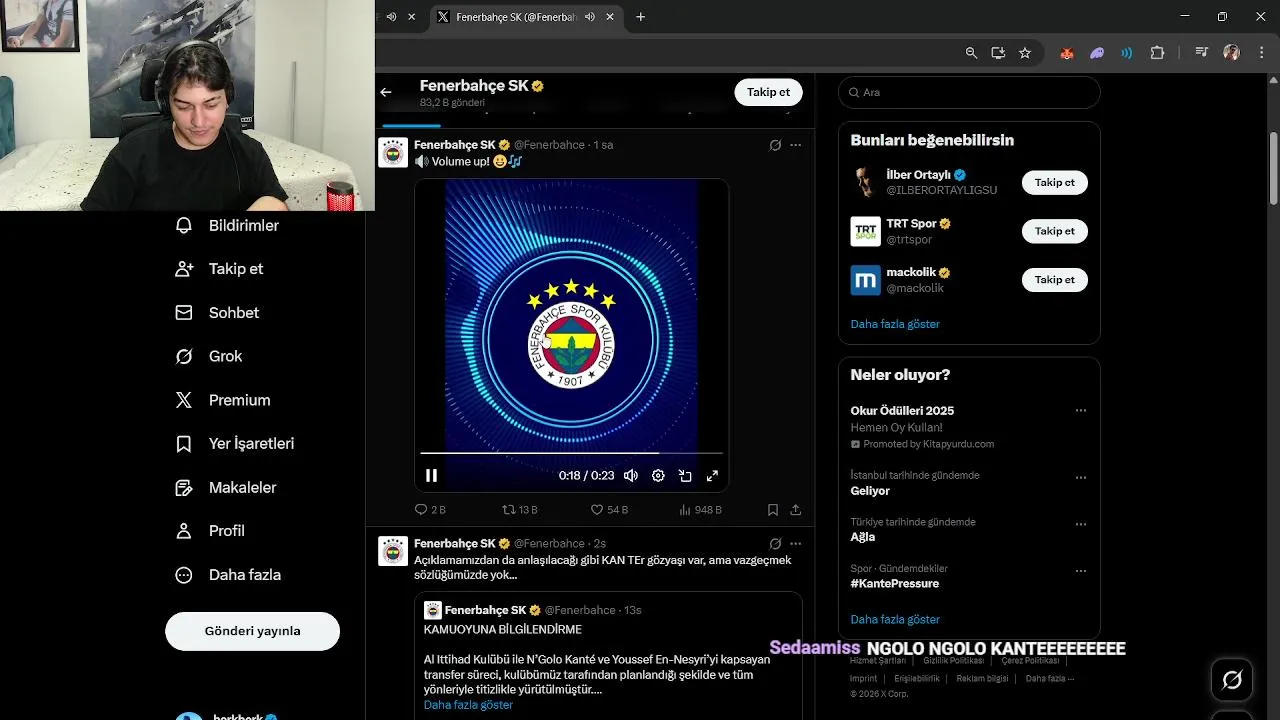Viewport: 1280px width, 720px height.
Task: Like the Volume up post
Action: click(x=609, y=510)
